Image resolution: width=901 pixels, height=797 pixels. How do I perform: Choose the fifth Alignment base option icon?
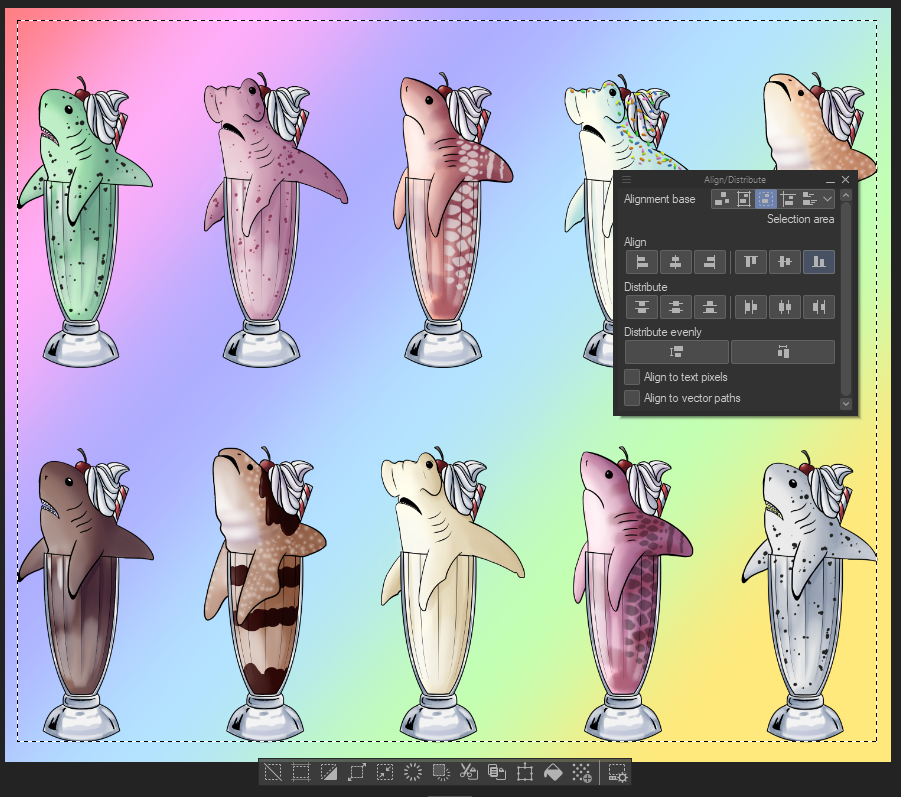point(809,199)
